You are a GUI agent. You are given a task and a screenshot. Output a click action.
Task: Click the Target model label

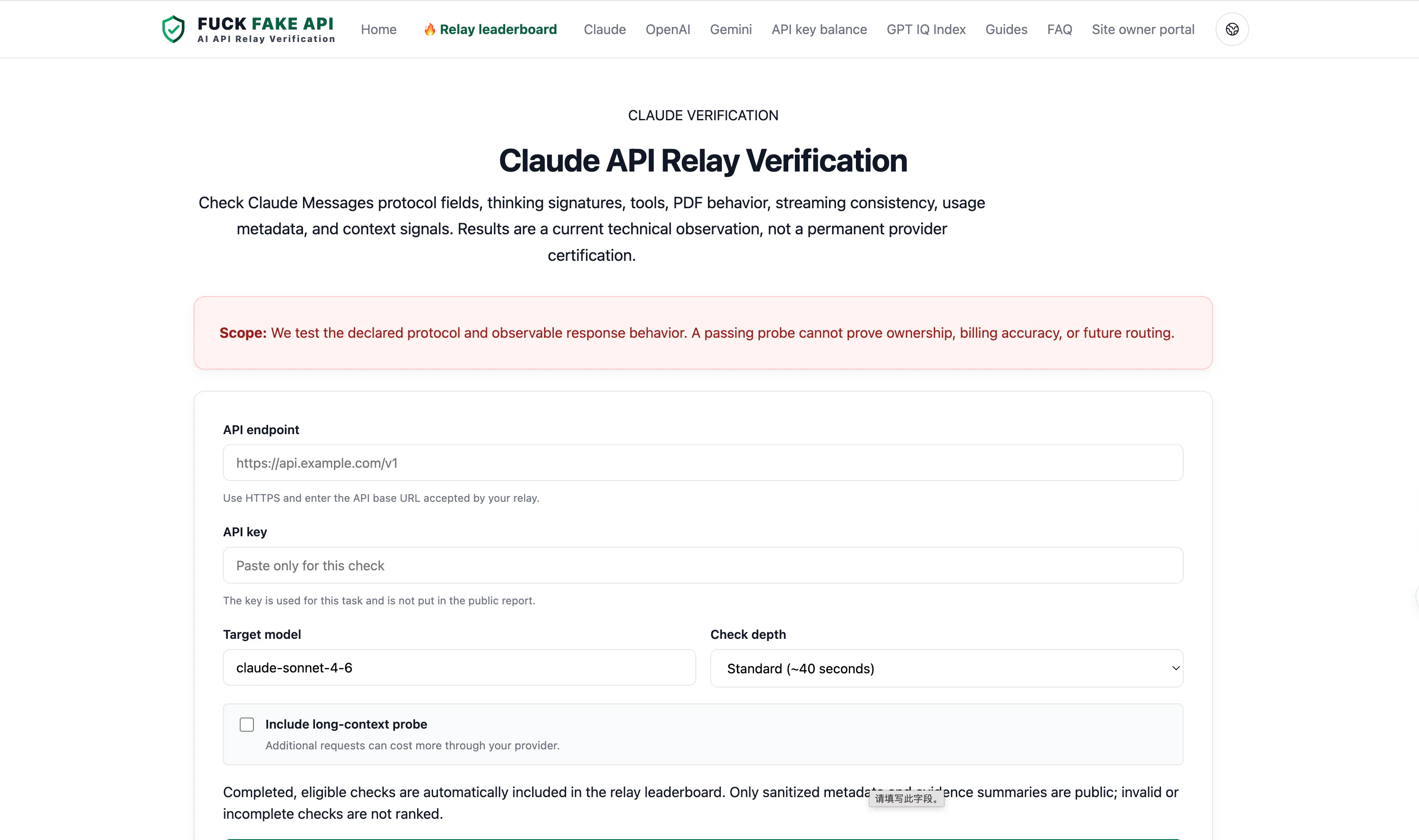[x=261, y=634]
